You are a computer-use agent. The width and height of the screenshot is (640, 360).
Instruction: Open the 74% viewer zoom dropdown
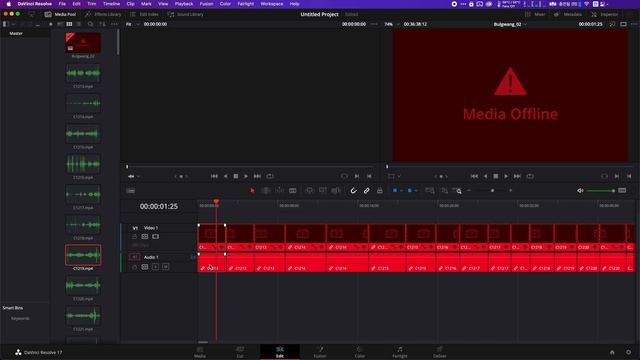tap(391, 24)
